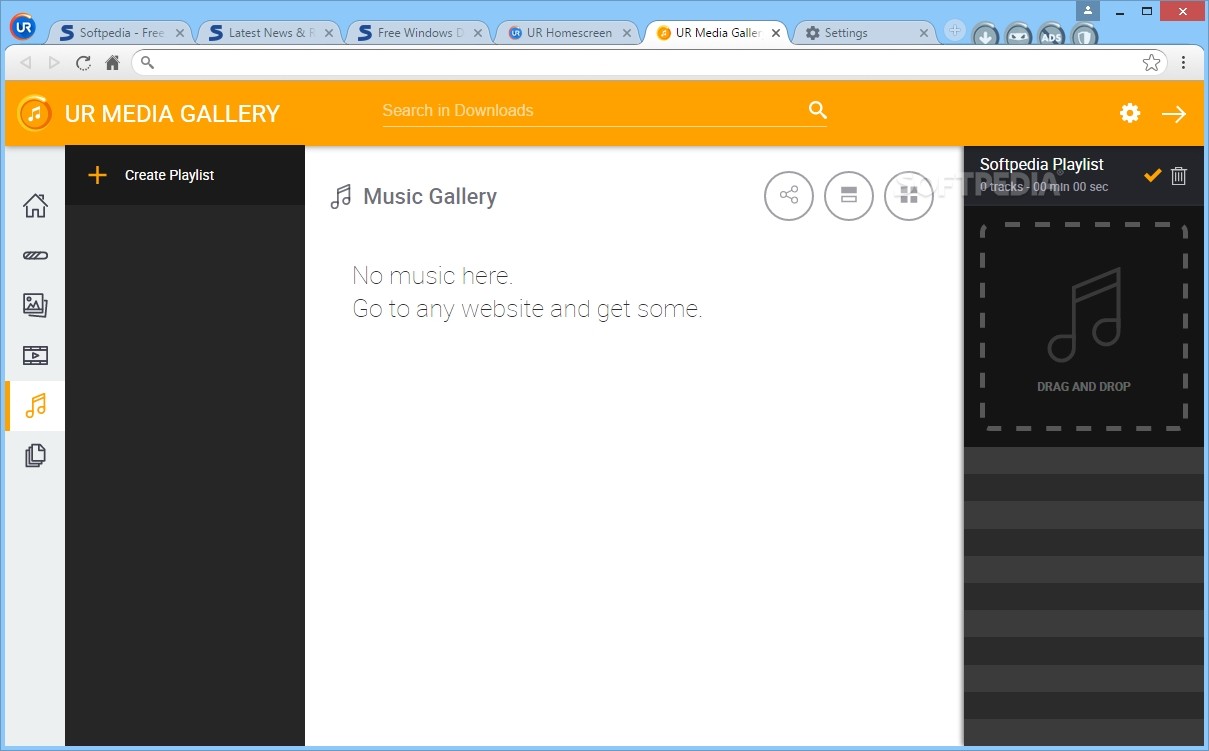The width and height of the screenshot is (1209, 751).
Task: Switch to grid view layout
Action: 909,195
